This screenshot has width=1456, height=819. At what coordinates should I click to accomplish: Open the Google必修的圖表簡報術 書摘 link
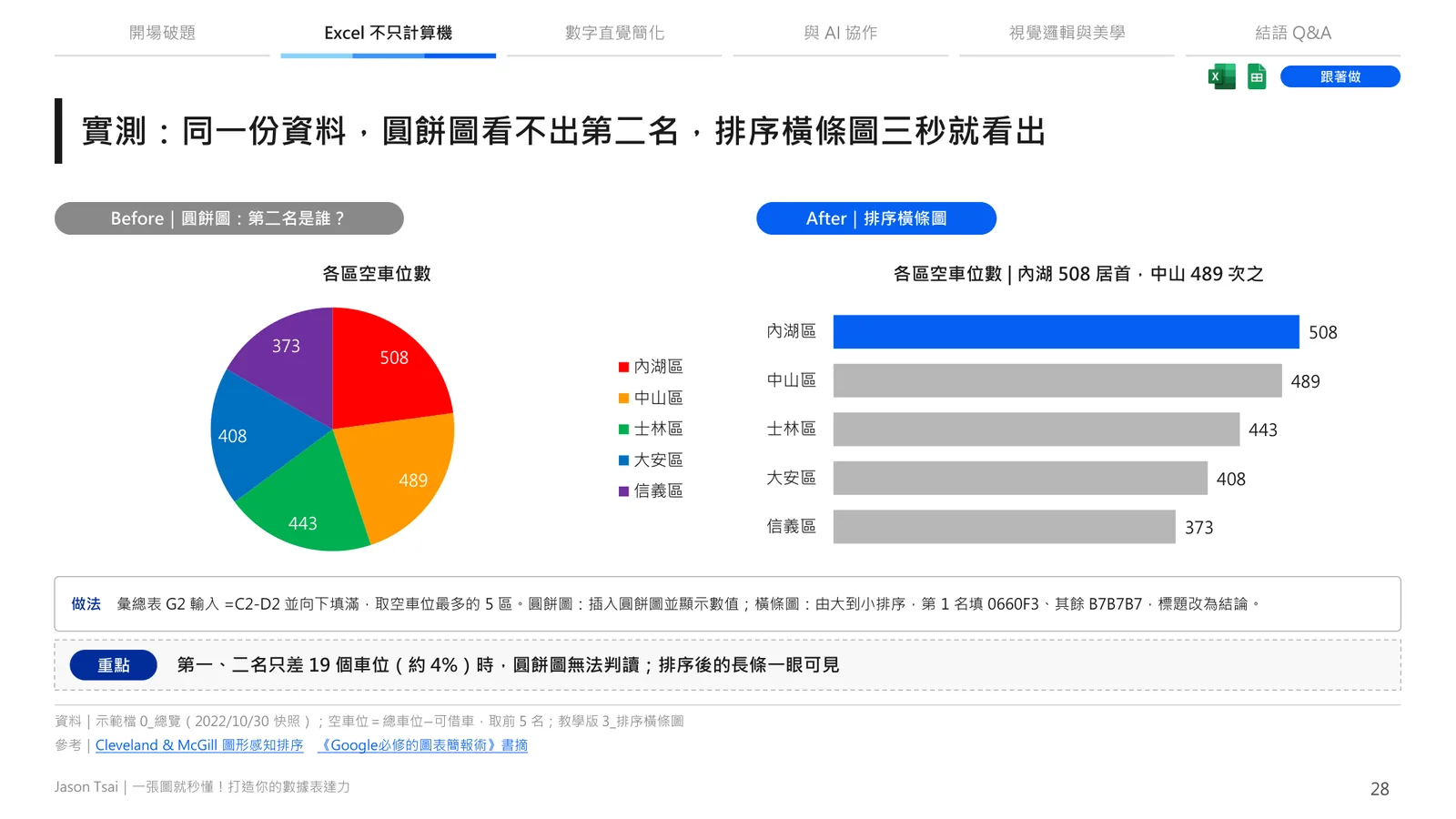[x=422, y=745]
